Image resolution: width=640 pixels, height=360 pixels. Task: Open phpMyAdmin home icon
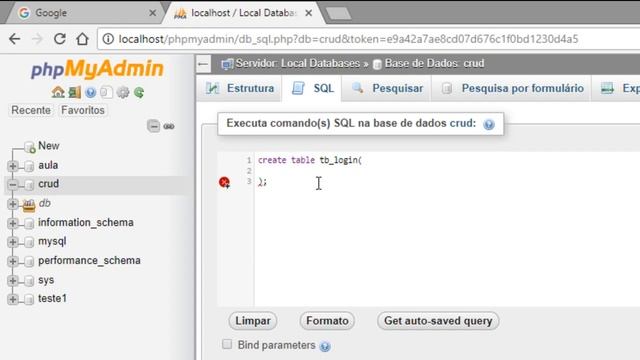[x=58, y=92]
